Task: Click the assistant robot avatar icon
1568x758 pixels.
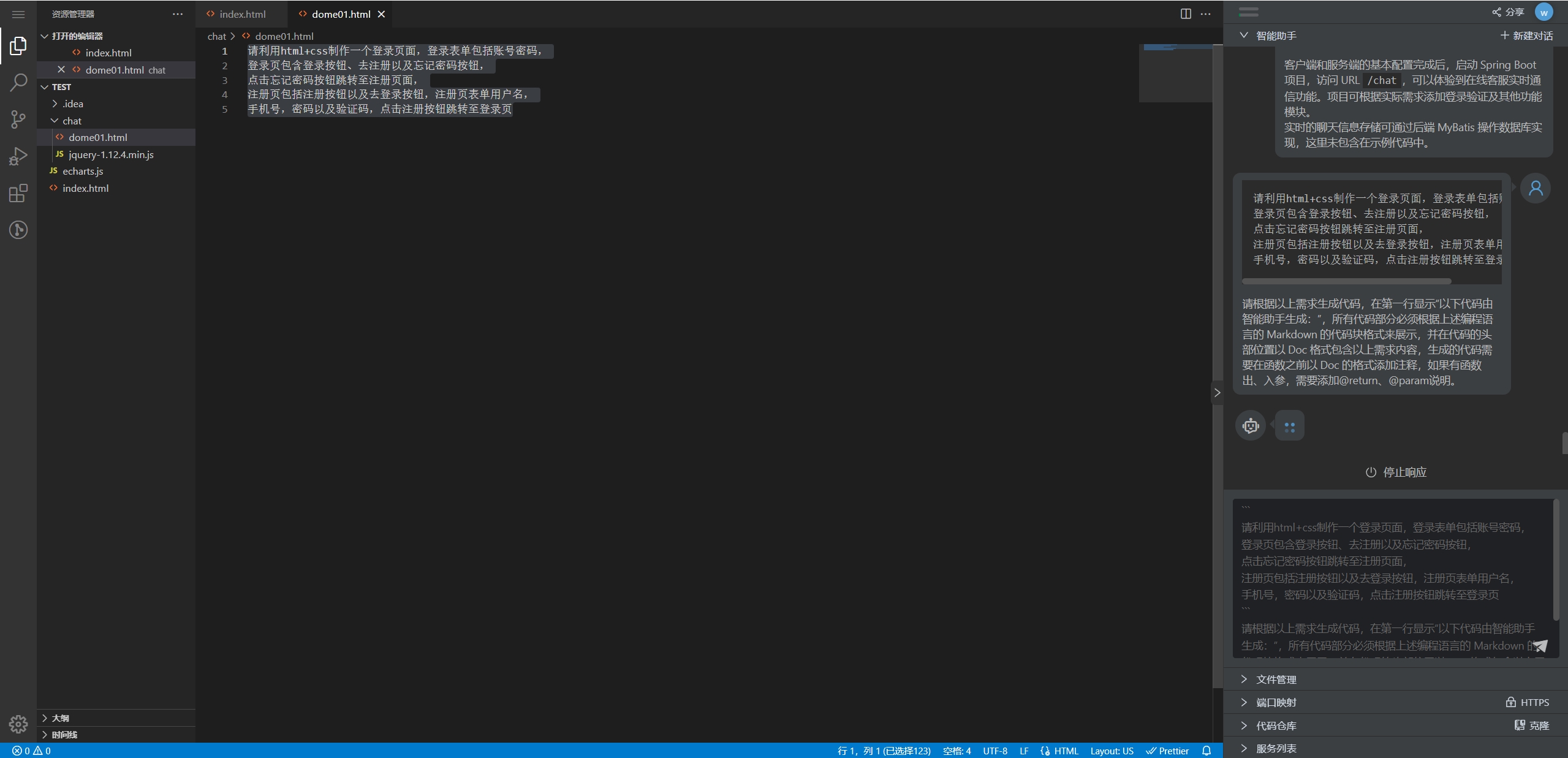Action: [1251, 425]
